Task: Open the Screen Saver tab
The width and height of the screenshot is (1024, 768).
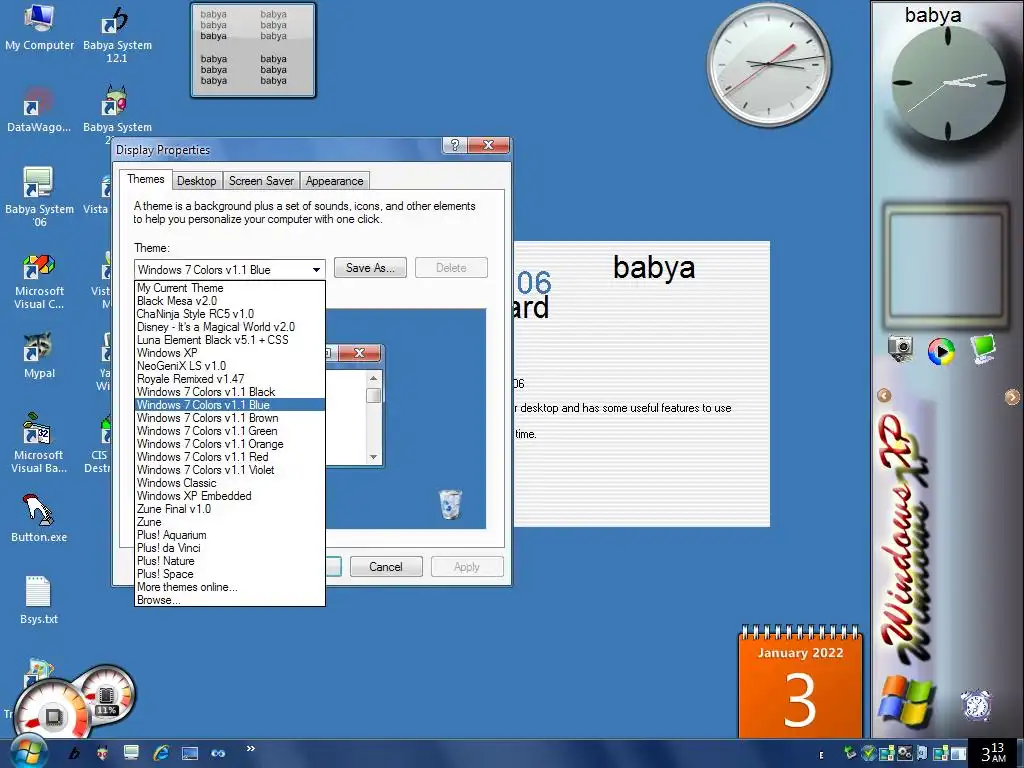Action: click(261, 181)
